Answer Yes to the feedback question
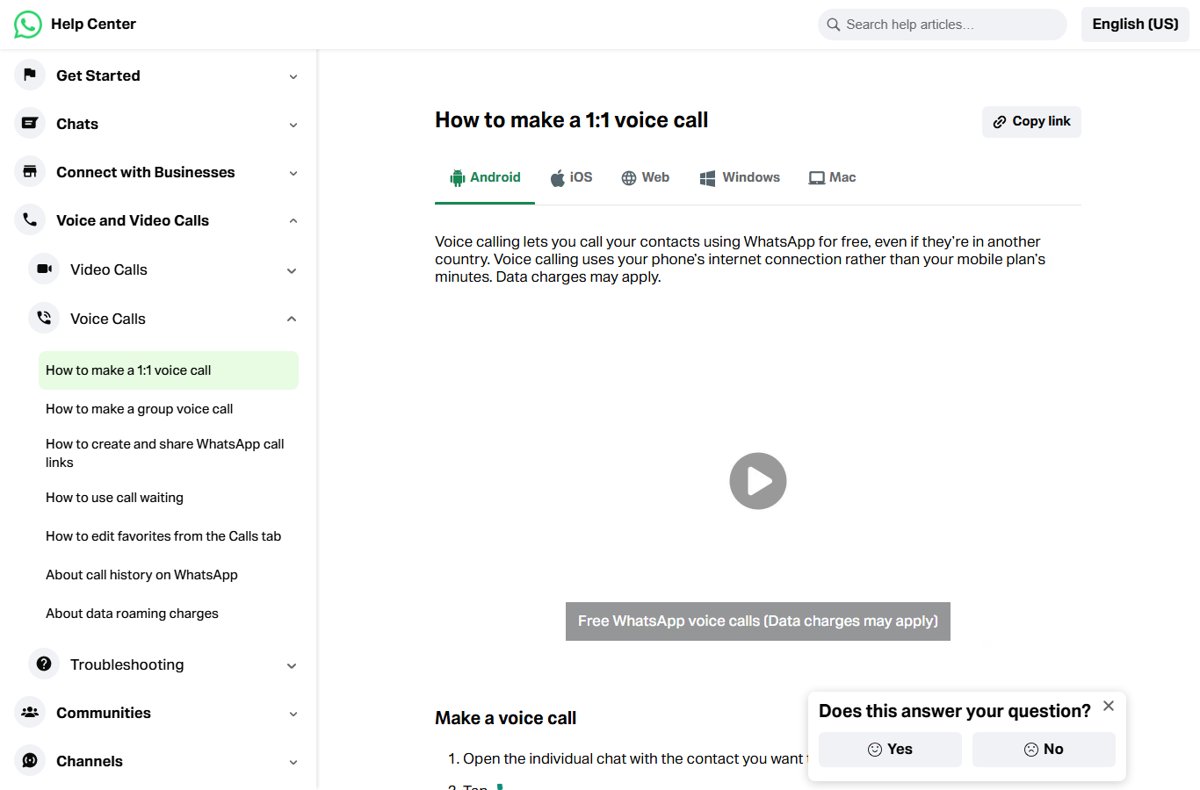1200x790 pixels. point(890,749)
